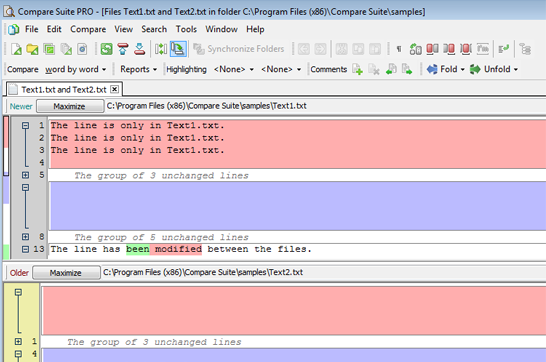546x362 pixels.
Task: Toggle the paragraph marks pilcrow icon
Action: tap(399, 49)
